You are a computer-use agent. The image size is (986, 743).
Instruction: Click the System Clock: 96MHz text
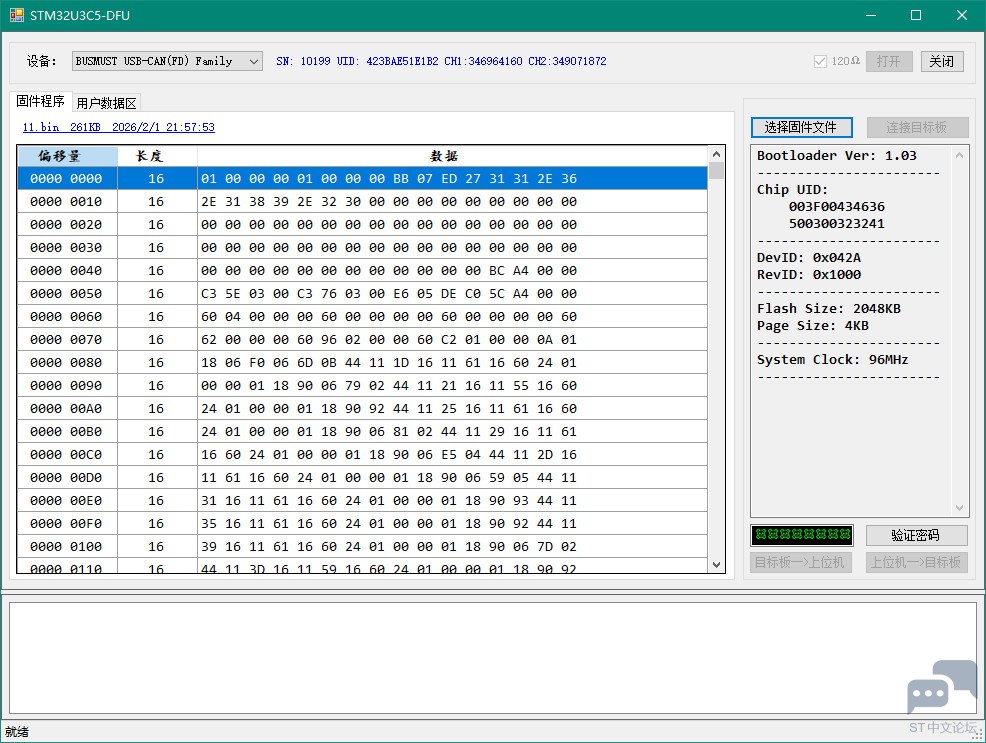pyautogui.click(x=833, y=360)
